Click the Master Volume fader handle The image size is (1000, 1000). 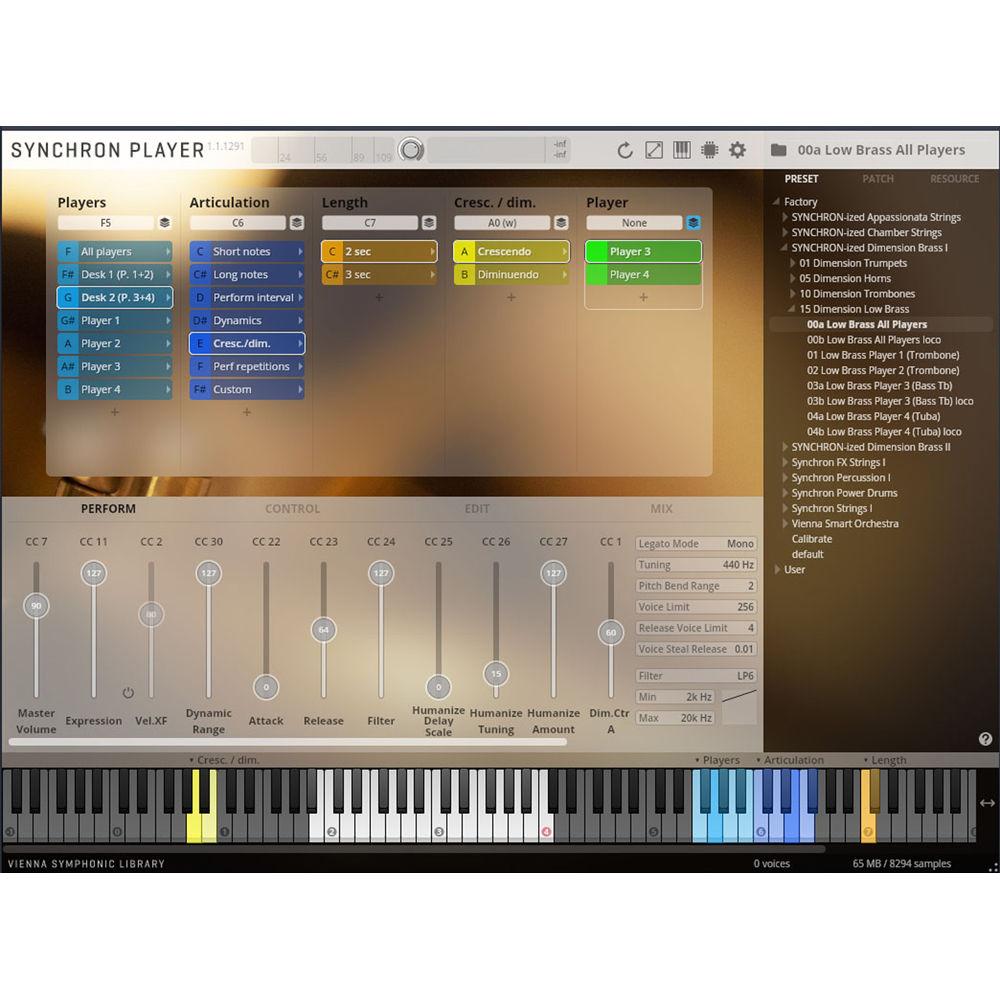coord(37,605)
